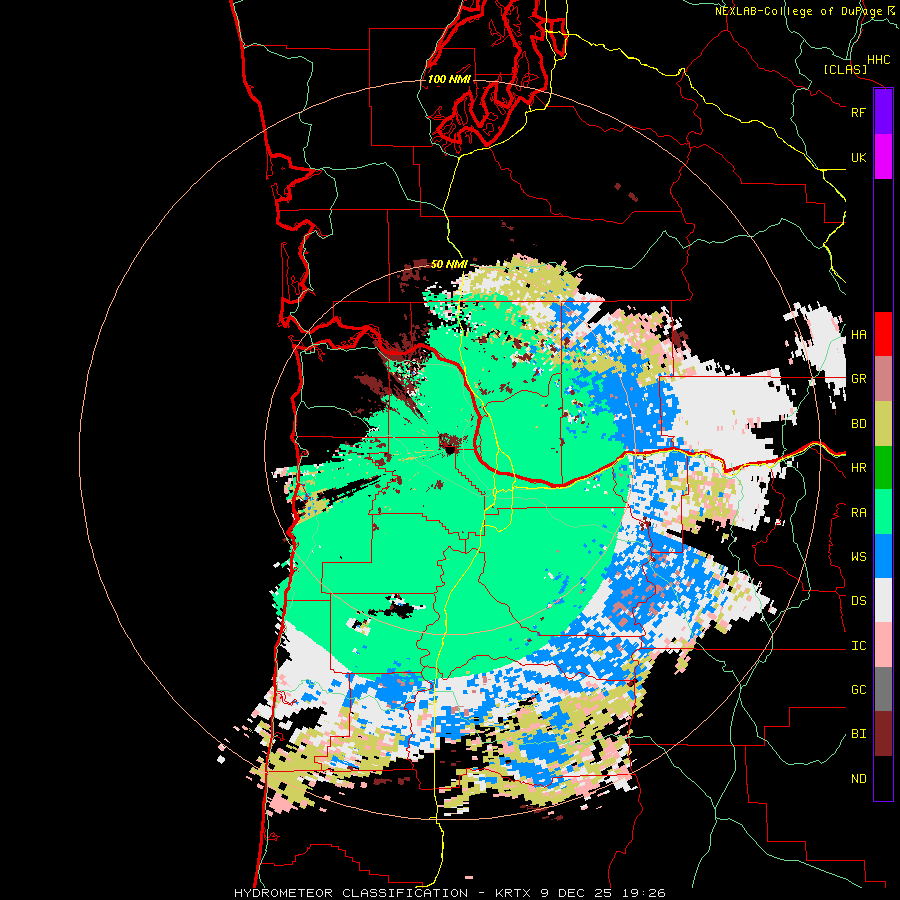Click the dark red BI legend swatch
This screenshot has height=900, width=900.
[883, 734]
